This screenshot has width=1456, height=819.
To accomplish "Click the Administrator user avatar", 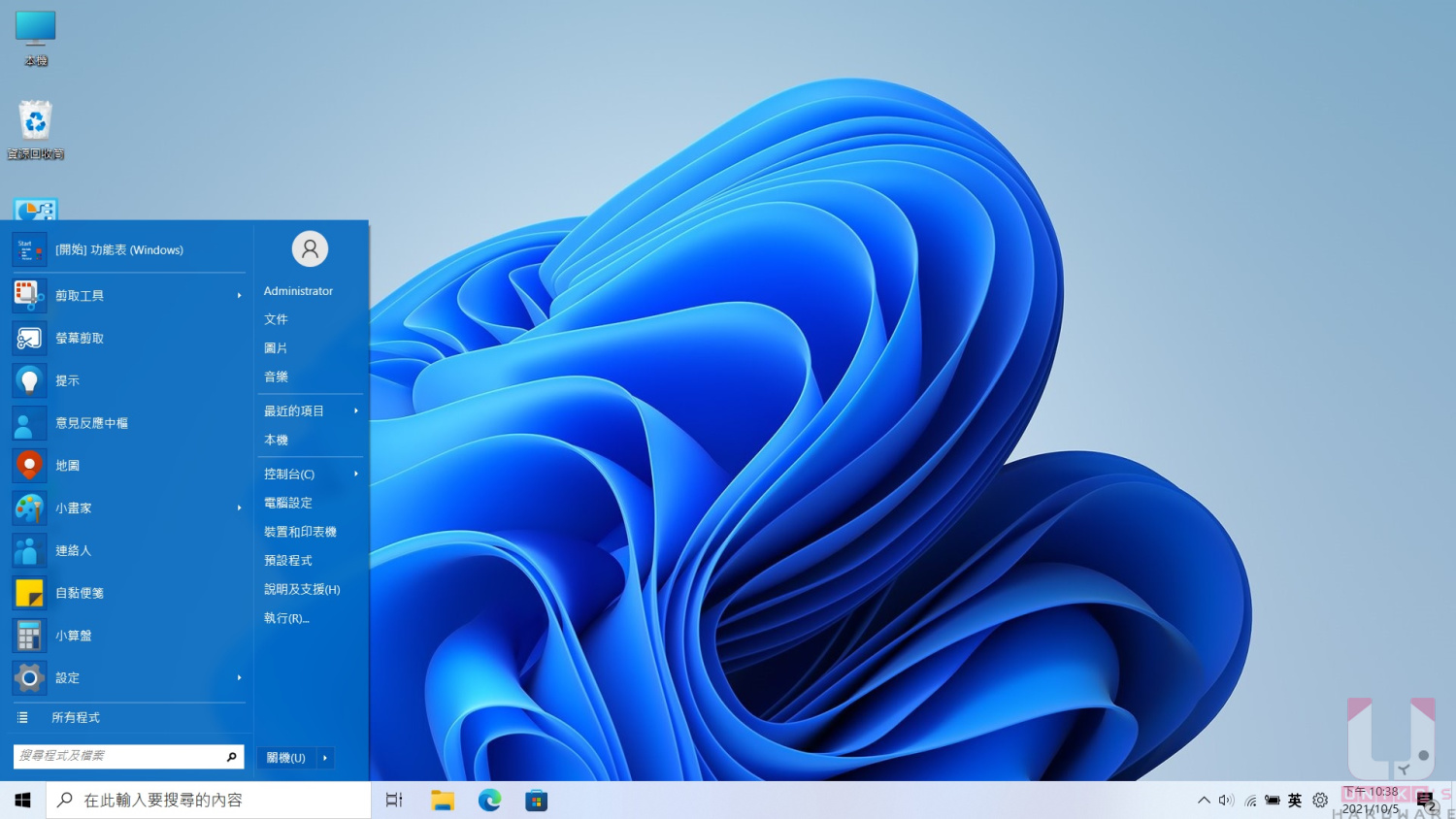I will point(310,249).
